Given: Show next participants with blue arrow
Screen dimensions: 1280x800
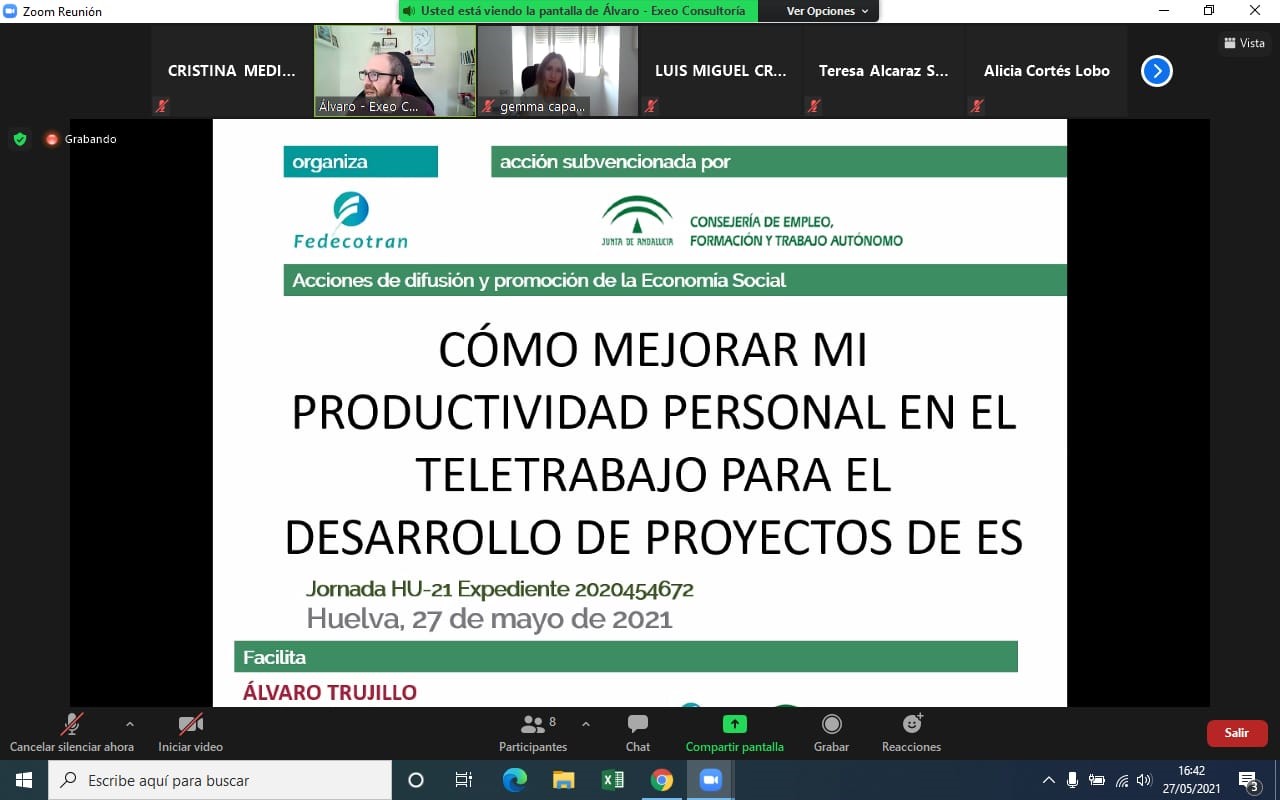Looking at the screenshot, I should click(1157, 71).
